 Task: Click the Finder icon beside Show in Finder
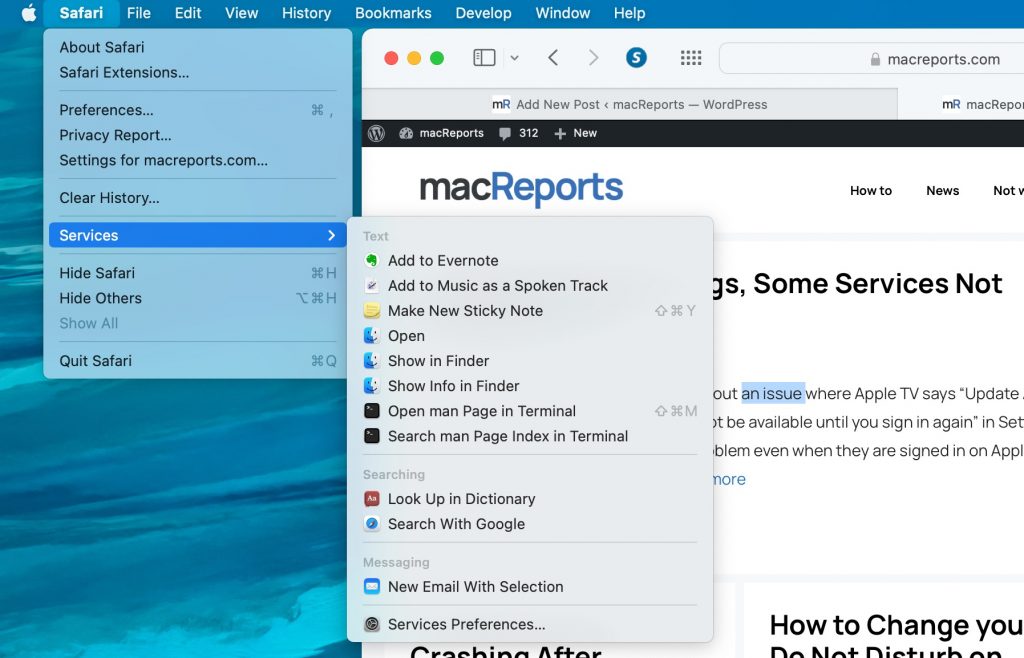pyautogui.click(x=372, y=360)
